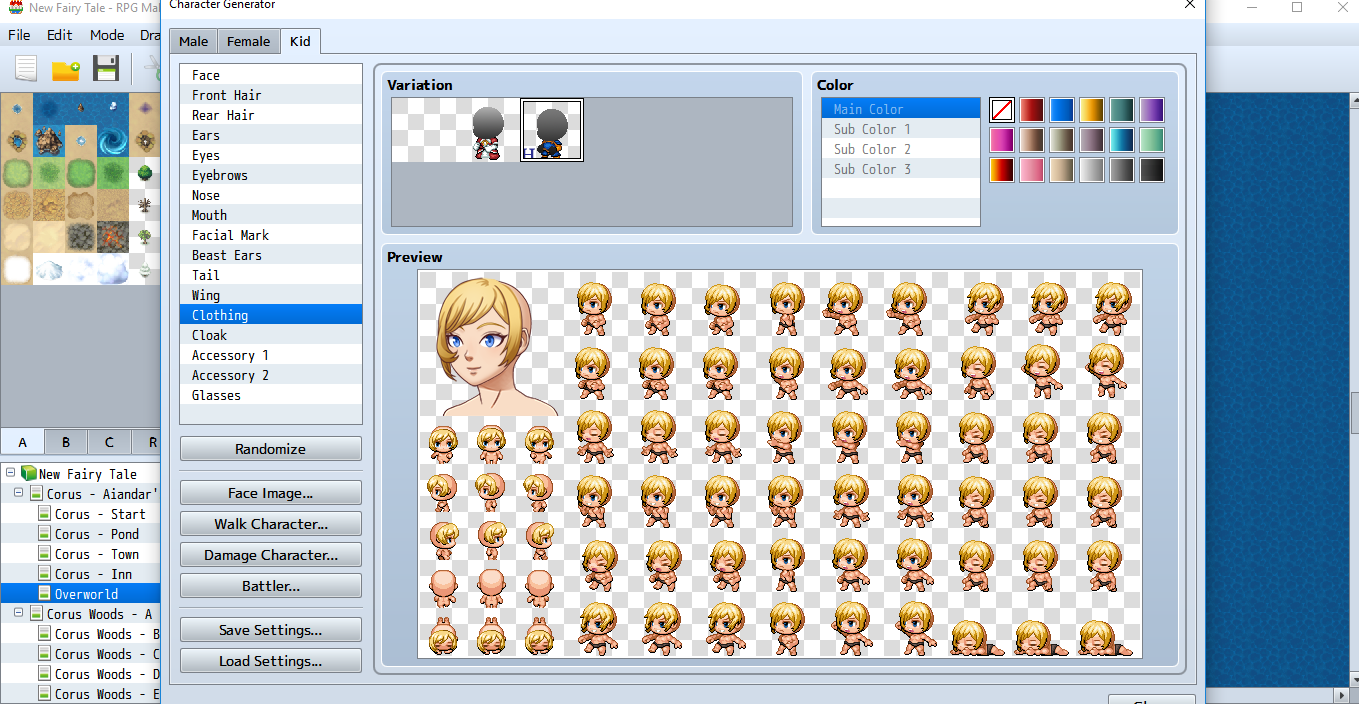Select Sub Color 1 in the Color list
This screenshot has height=704, width=1359.
pos(901,129)
